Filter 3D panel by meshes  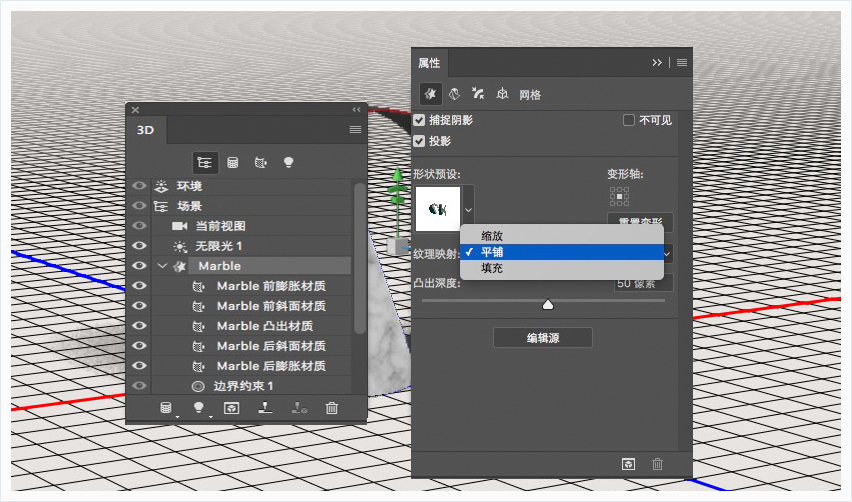(x=233, y=162)
